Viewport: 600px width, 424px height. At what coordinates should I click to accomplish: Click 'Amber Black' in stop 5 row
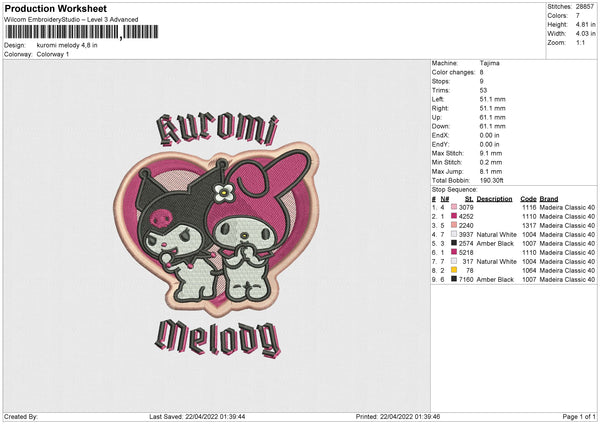pos(495,243)
